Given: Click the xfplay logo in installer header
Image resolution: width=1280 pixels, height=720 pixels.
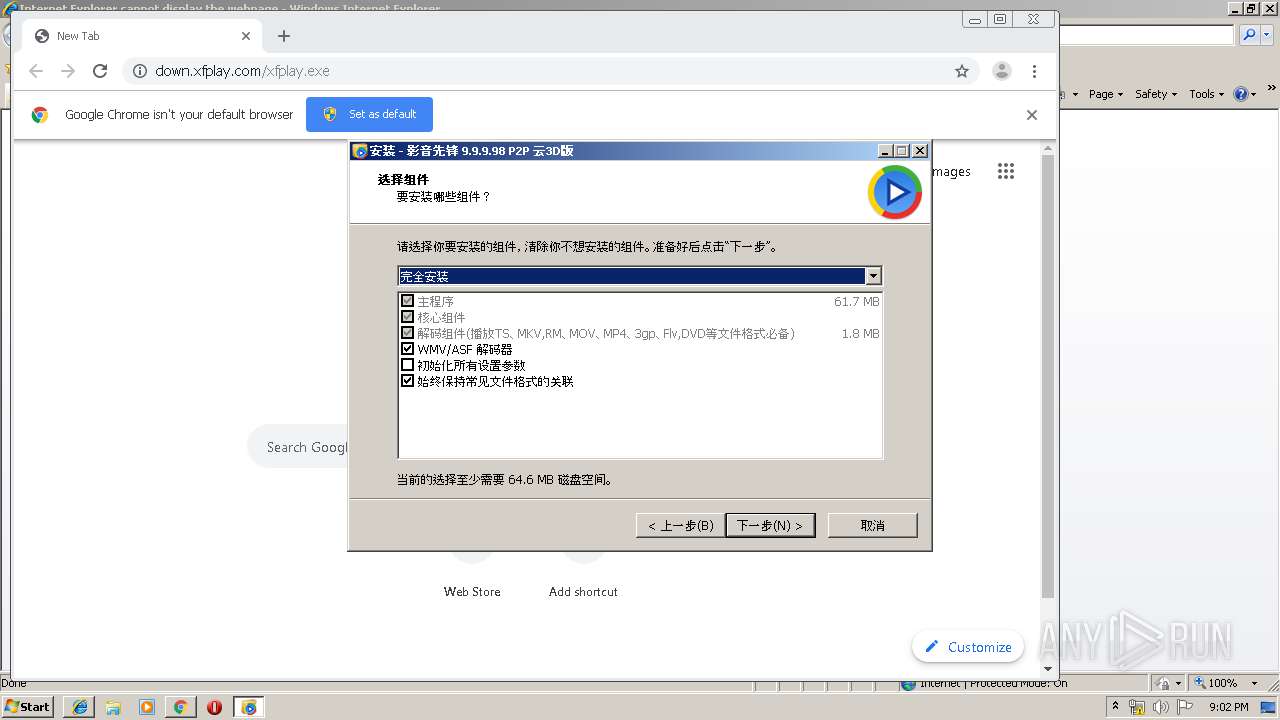Looking at the screenshot, I should coord(895,192).
